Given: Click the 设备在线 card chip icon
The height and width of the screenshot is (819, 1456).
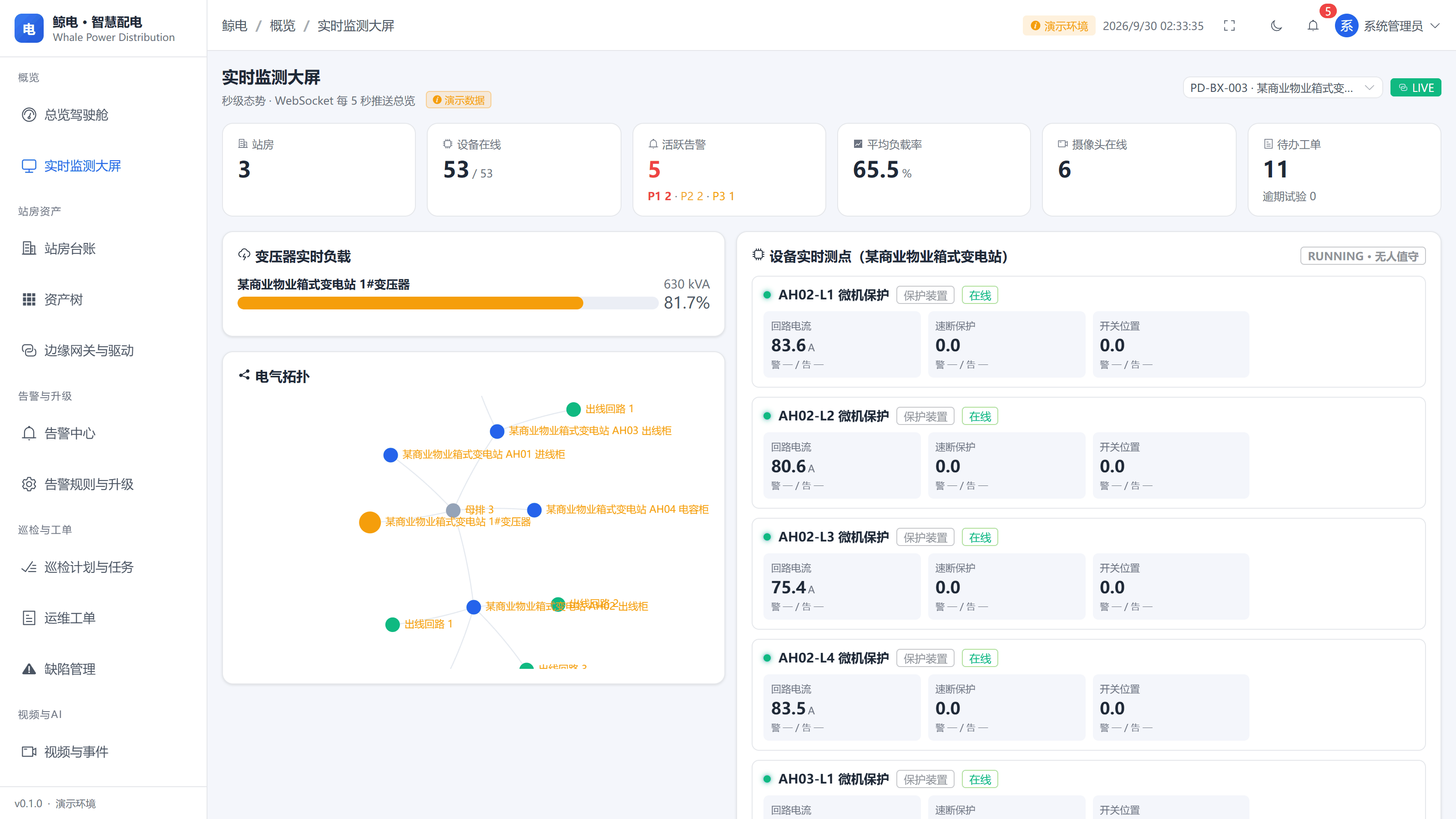Looking at the screenshot, I should (x=448, y=144).
